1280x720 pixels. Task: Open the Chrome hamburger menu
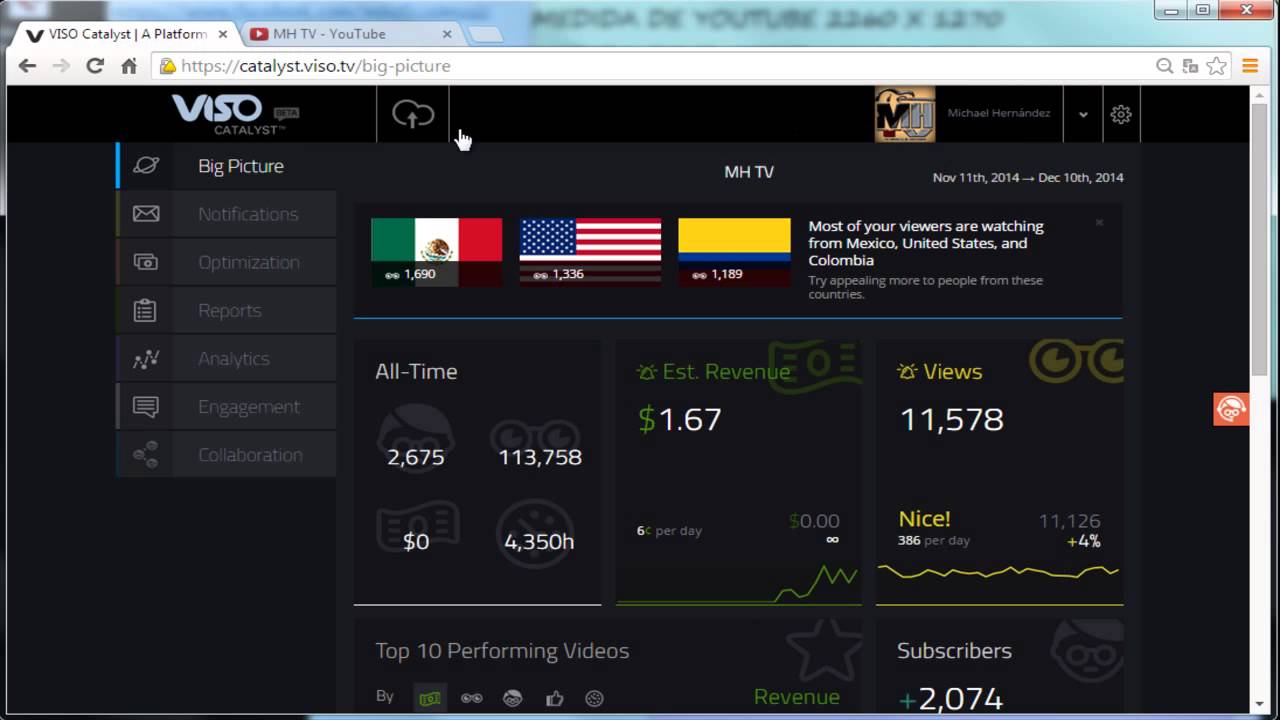[1250, 66]
